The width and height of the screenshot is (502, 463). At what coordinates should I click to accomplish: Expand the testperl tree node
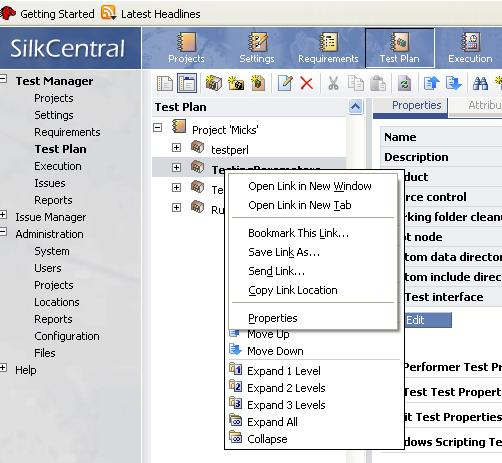coord(176,147)
